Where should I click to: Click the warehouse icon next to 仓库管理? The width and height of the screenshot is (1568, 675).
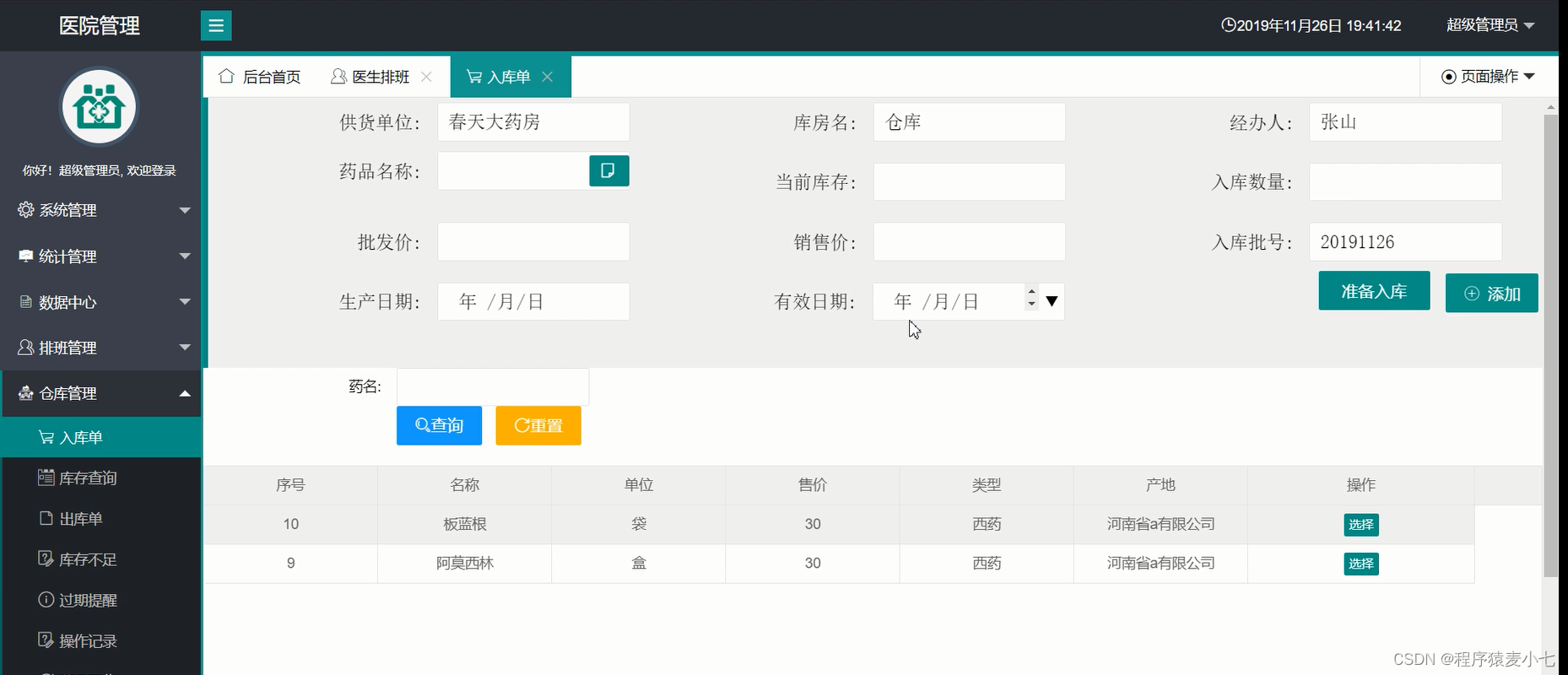[26, 392]
